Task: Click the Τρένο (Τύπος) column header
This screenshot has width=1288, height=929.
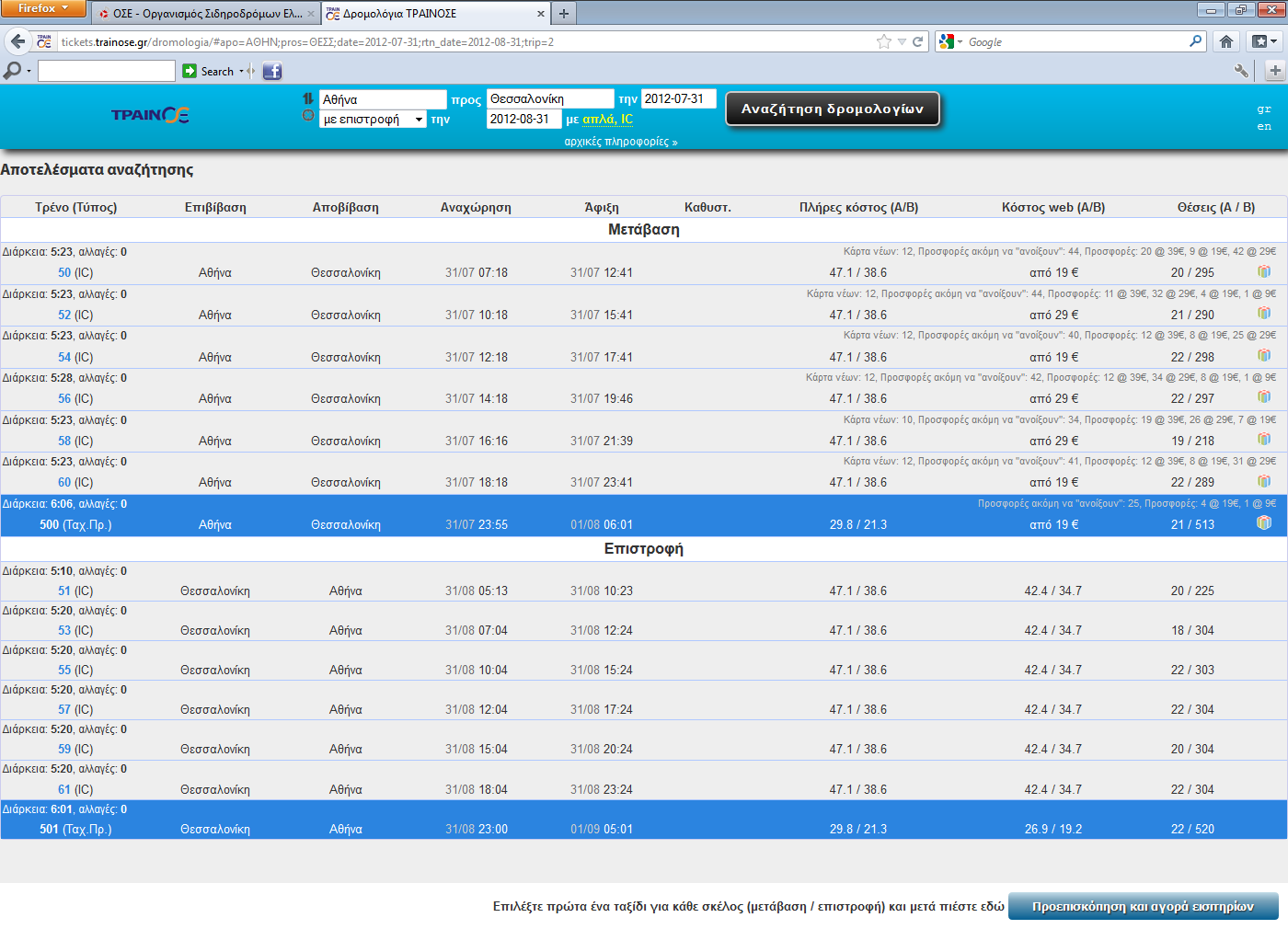Action: pyautogui.click(x=76, y=207)
